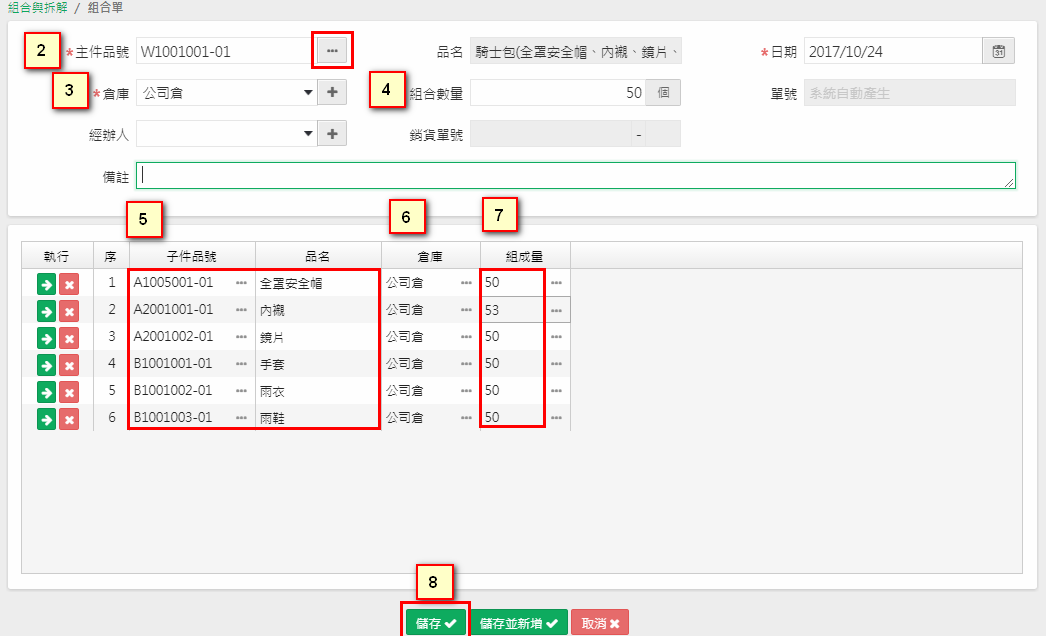The image size is (1046, 636).
Task: Open warehouse ellipsis in row 5 雨衣
Action: pyautogui.click(x=466, y=390)
